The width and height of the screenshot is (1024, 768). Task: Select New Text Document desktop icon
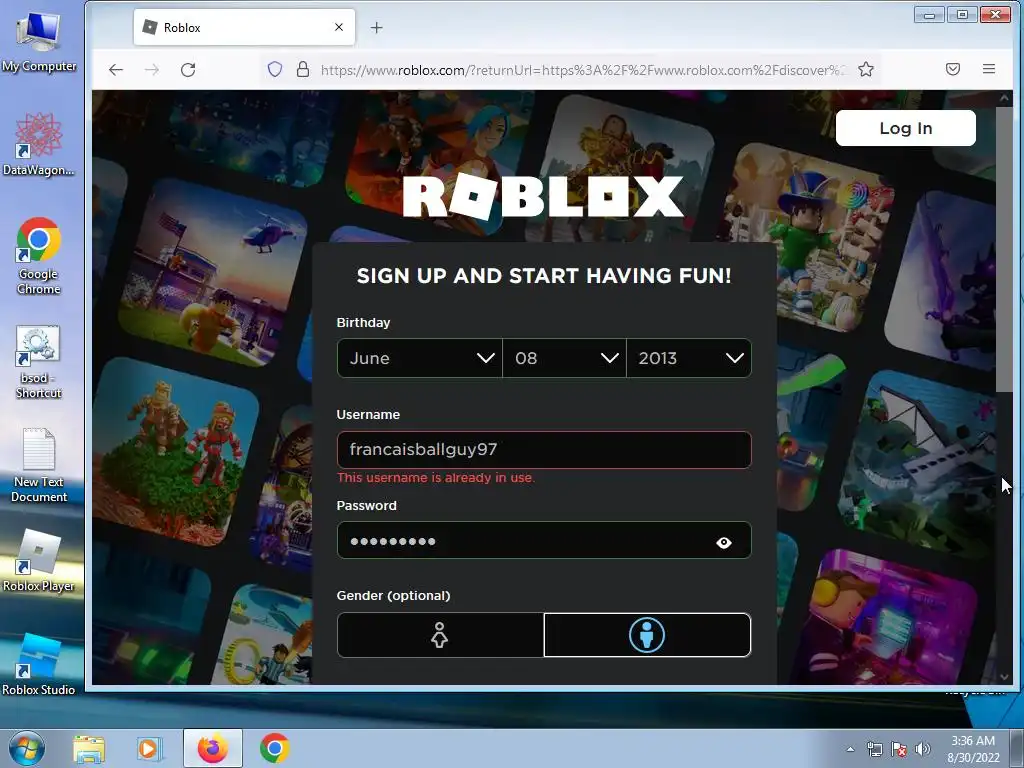pyautogui.click(x=39, y=465)
